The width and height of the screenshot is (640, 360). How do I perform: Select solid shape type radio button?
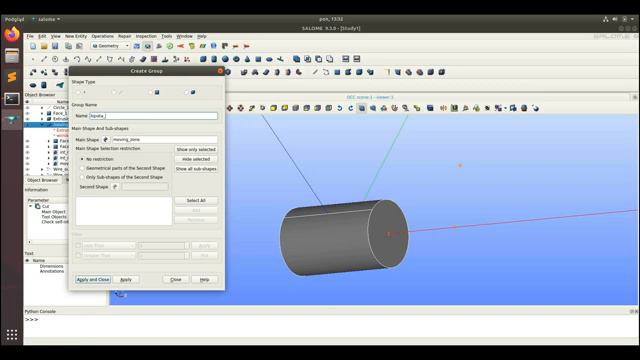point(186,92)
